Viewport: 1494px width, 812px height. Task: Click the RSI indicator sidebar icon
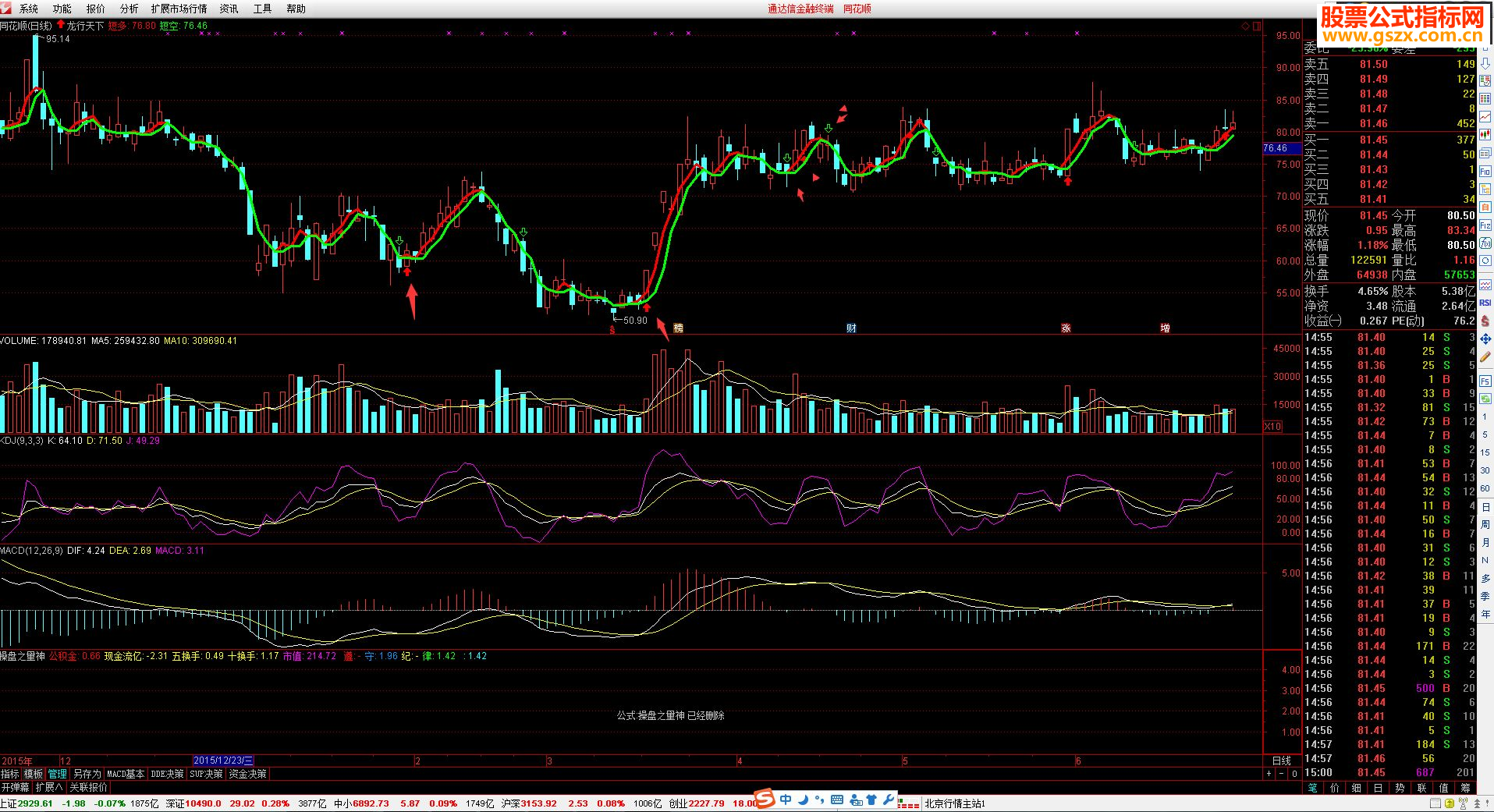click(1485, 302)
